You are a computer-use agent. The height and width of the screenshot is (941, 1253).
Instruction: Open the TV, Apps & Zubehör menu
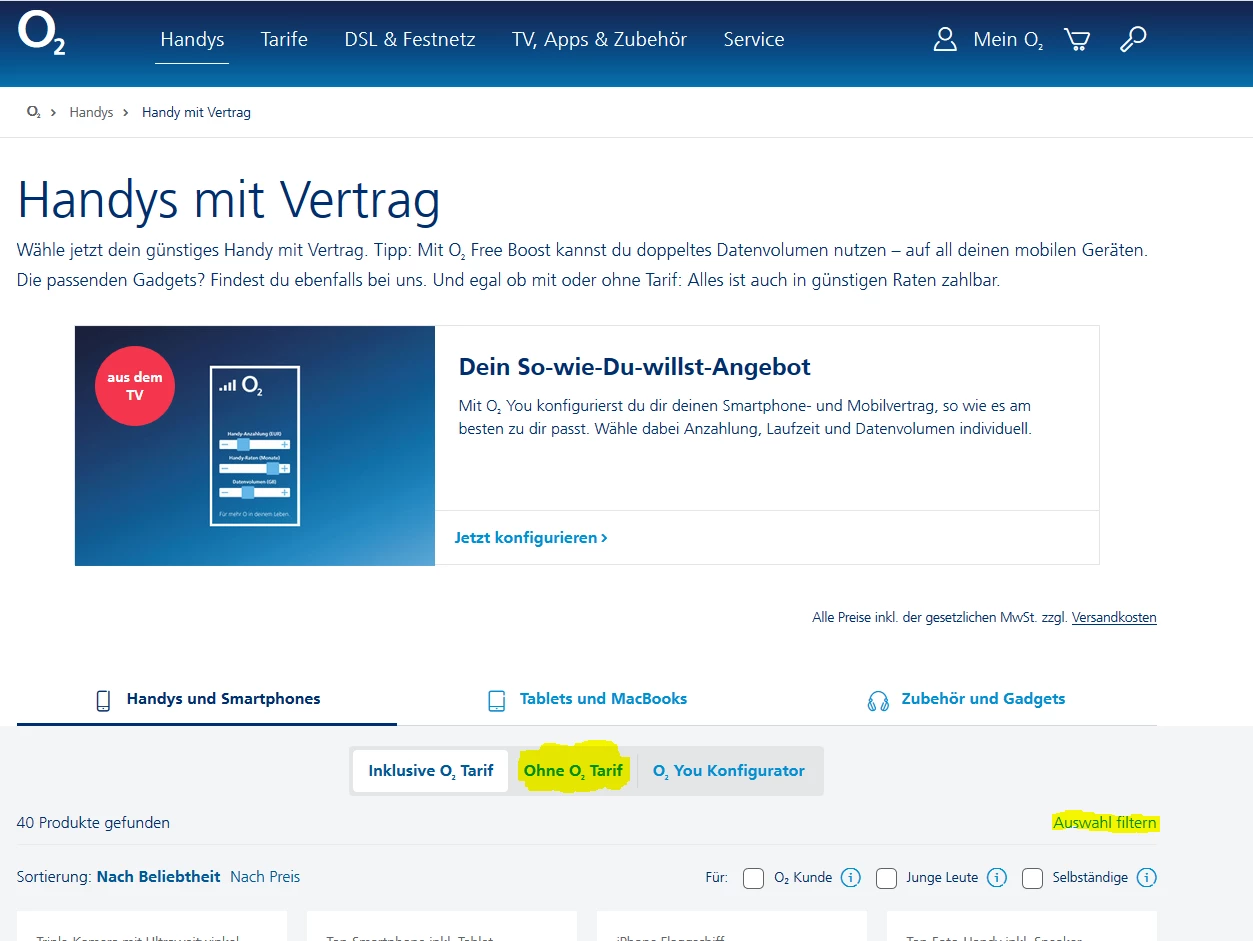[599, 40]
